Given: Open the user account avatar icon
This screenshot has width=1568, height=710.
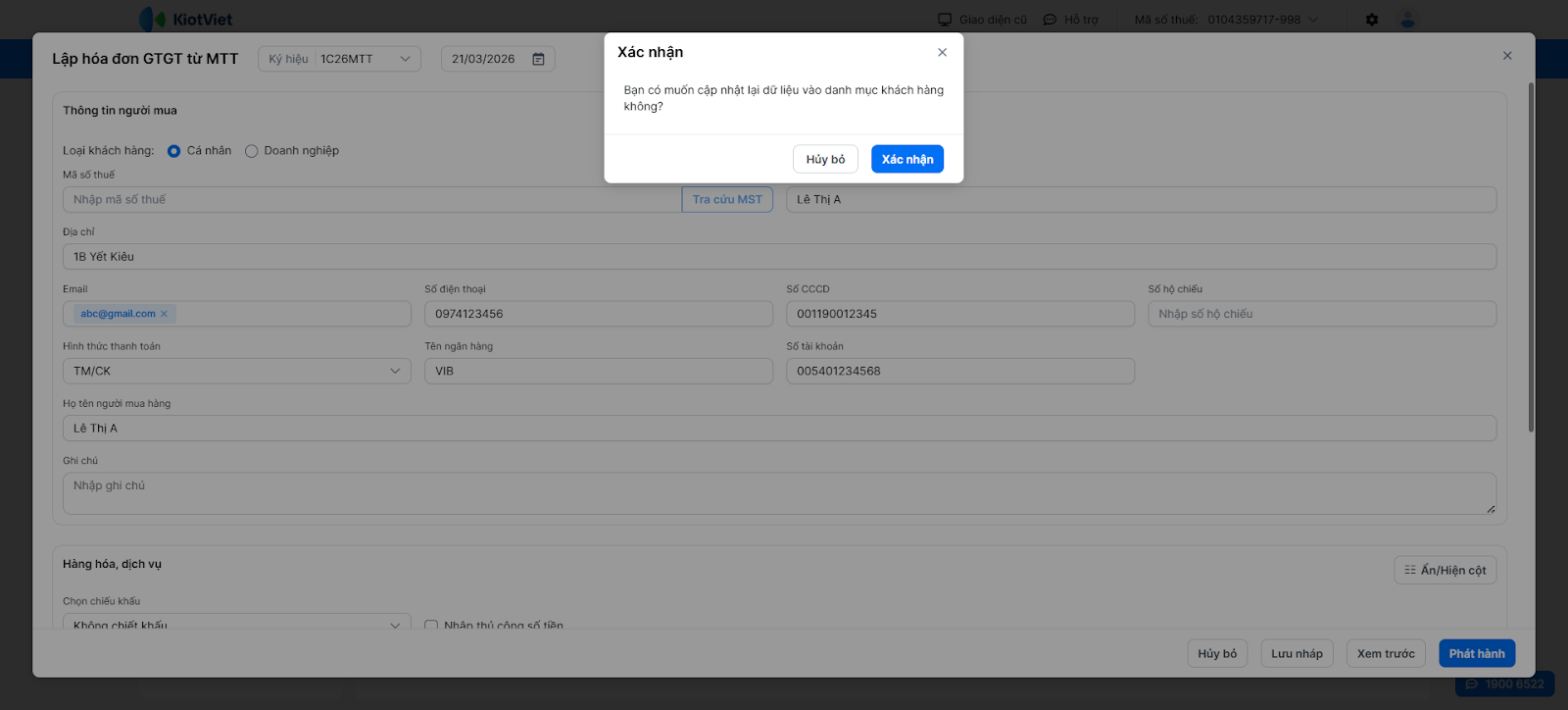Looking at the screenshot, I should pos(1408,20).
